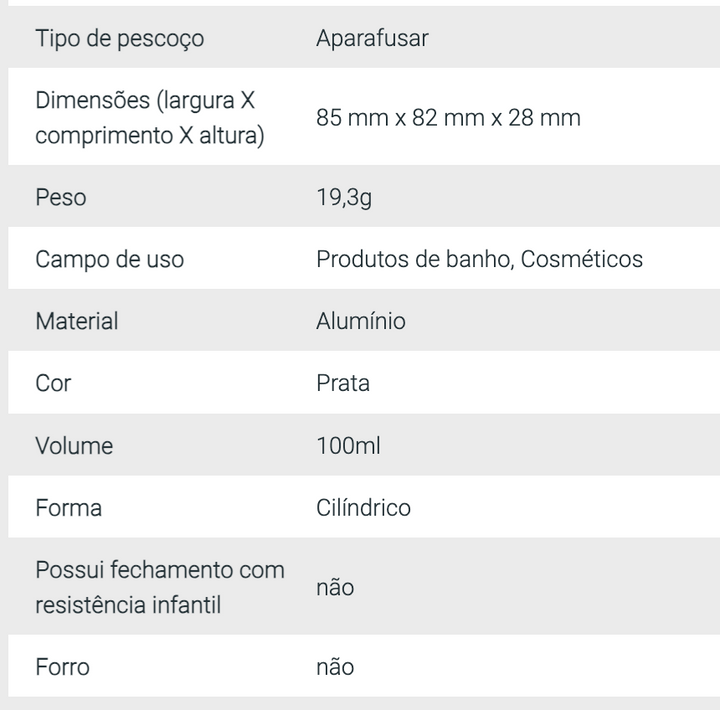Select the '100ml' volume value
Image resolution: width=720 pixels, height=710 pixels.
coord(348,445)
